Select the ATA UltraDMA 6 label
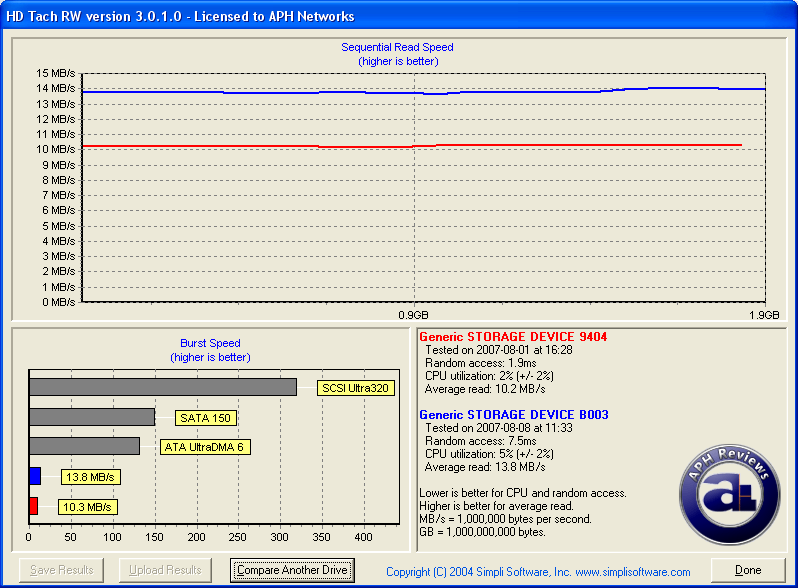The image size is (798, 588). click(x=205, y=447)
